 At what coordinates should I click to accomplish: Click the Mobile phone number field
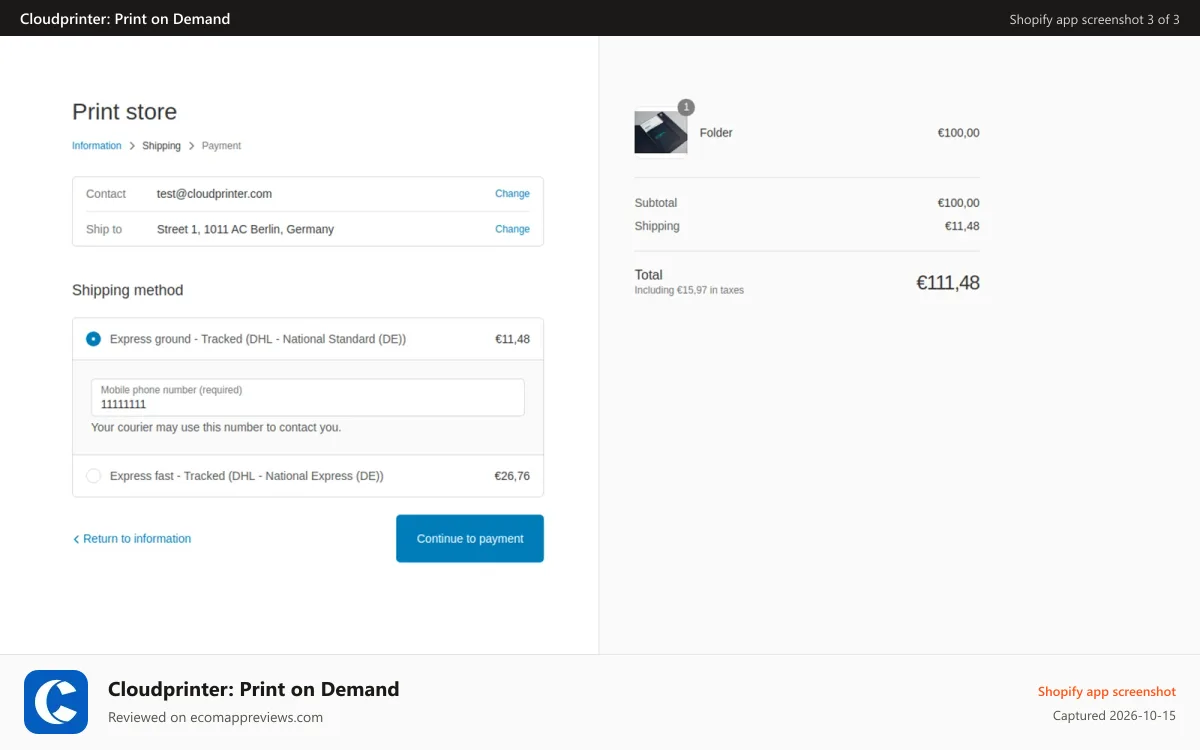tap(308, 397)
